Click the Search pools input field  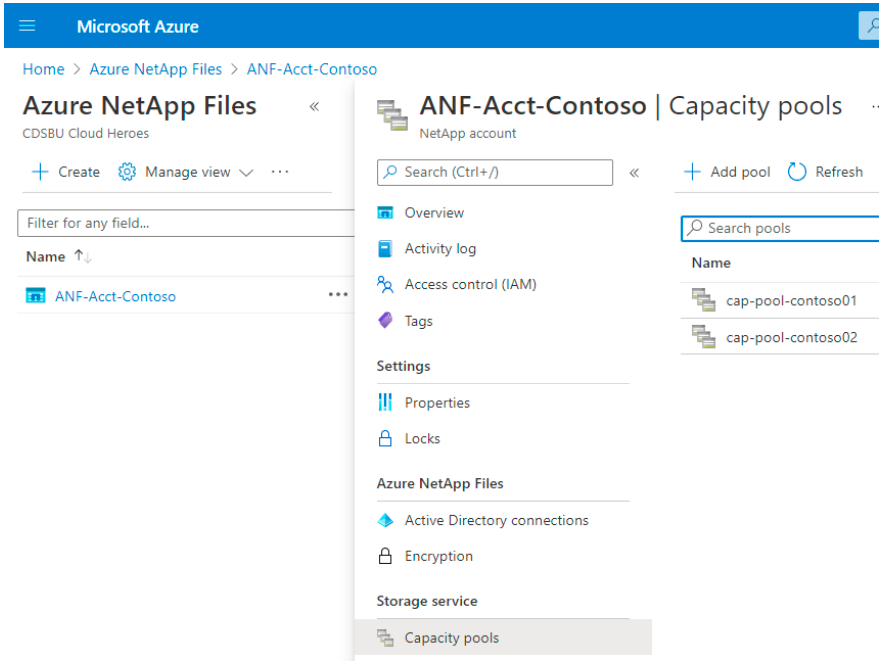click(x=780, y=228)
